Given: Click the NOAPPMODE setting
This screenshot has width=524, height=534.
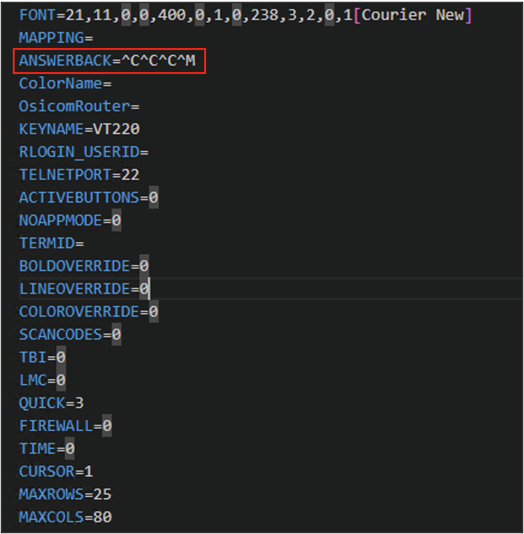Looking at the screenshot, I should 70,220.
